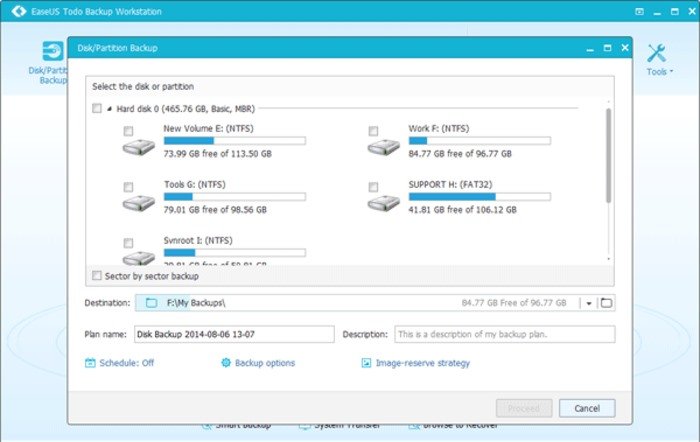The width and height of the screenshot is (700, 442).
Task: Click "79.01 GB free of 98.56 GB" text
Action: (x=215, y=209)
